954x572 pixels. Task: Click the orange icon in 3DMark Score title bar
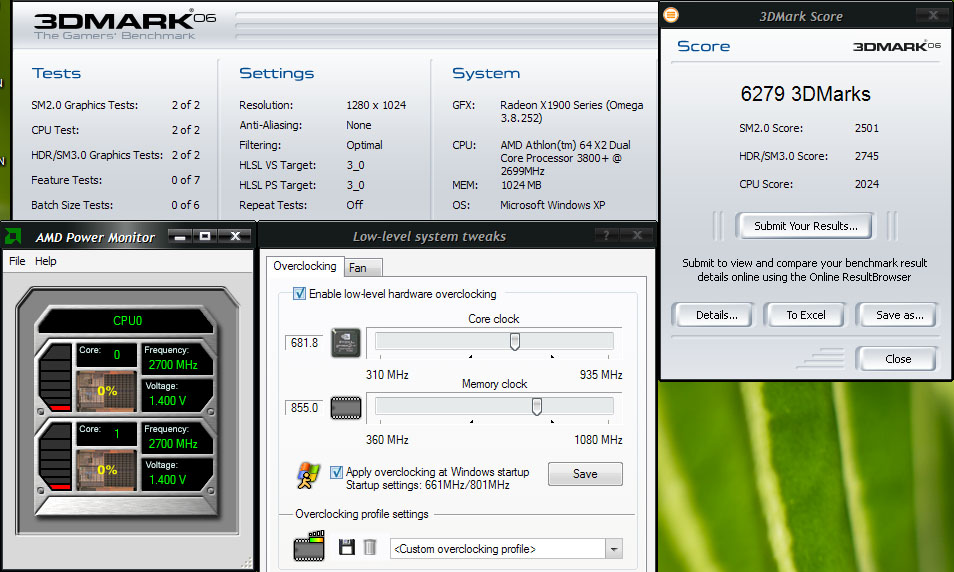[671, 15]
